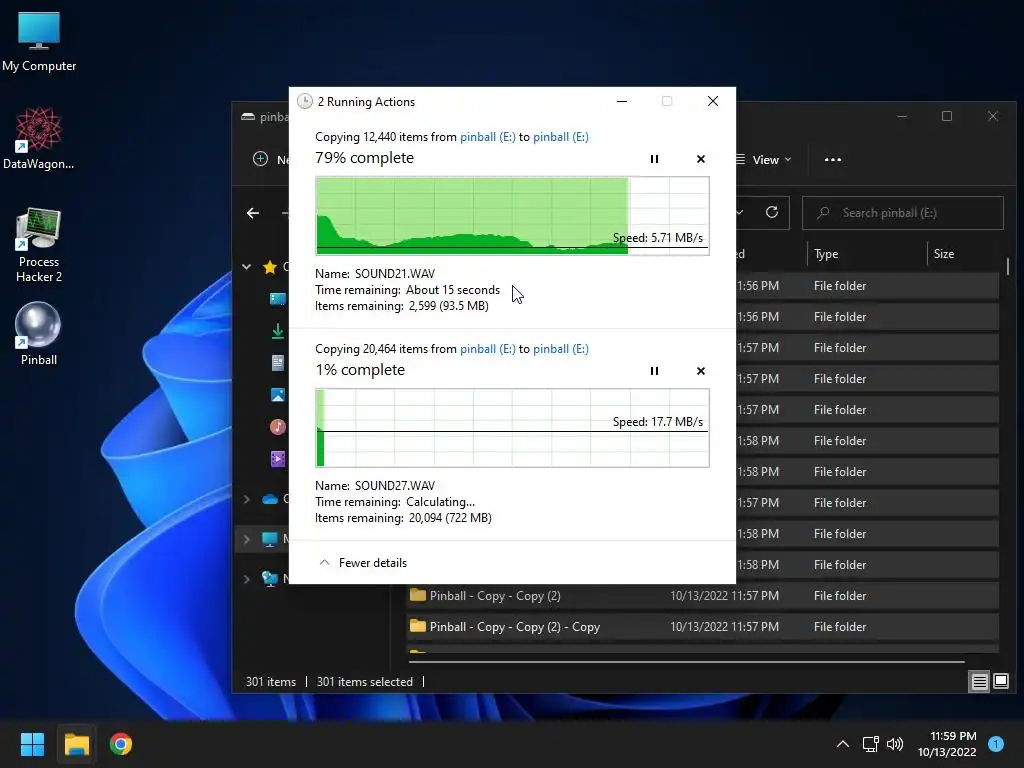
Task: Pause the 79% complete copy operation
Action: point(654,159)
